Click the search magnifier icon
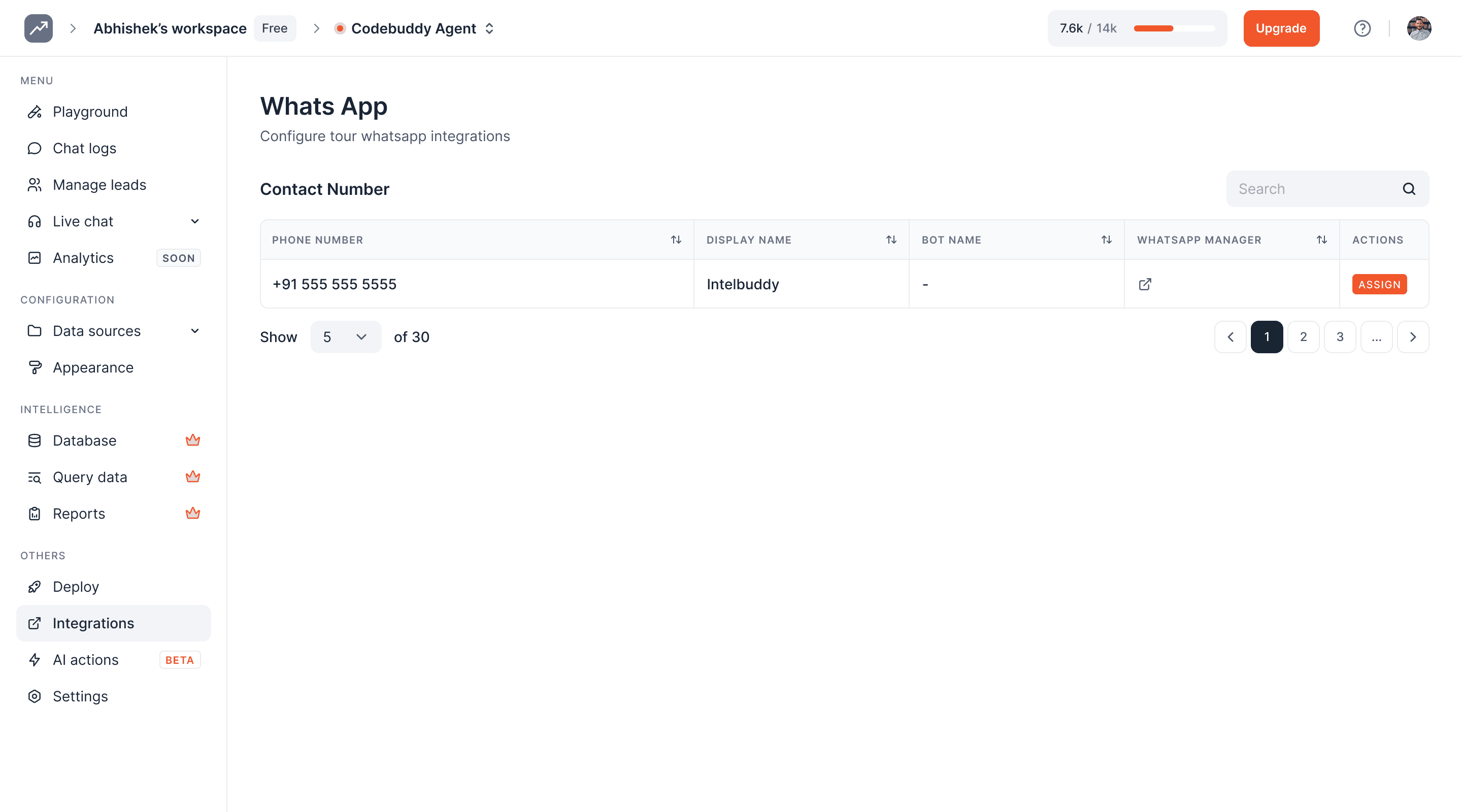 [1409, 189]
